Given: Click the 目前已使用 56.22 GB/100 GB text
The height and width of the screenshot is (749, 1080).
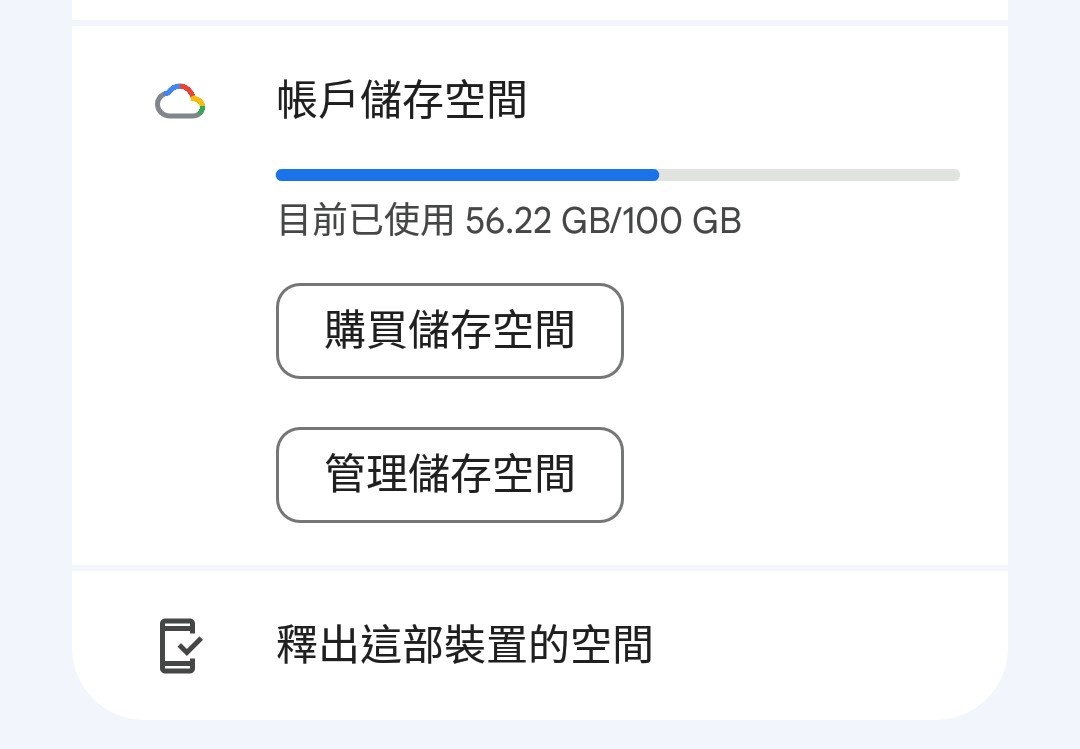Looking at the screenshot, I should click(508, 221).
